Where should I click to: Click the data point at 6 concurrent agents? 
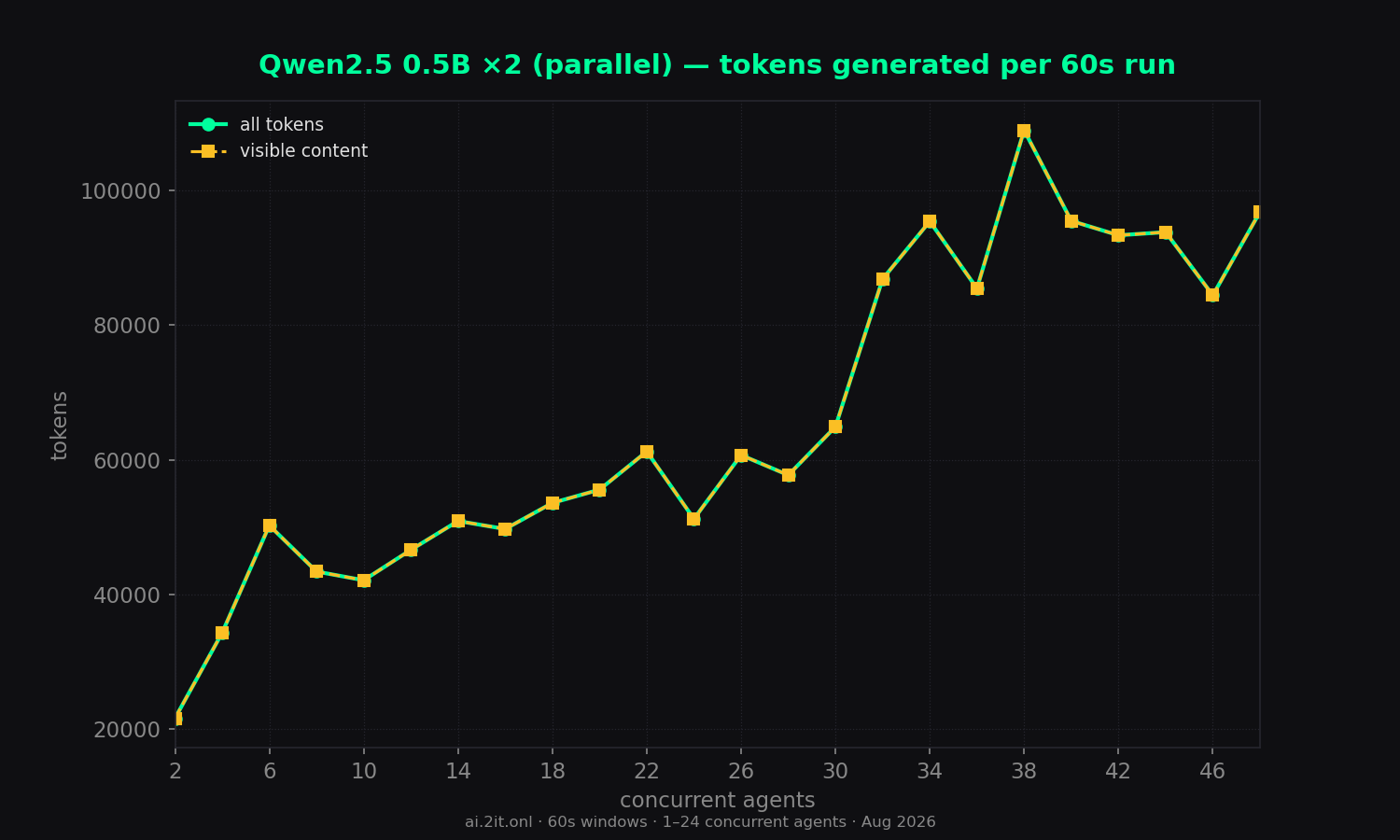click(x=270, y=526)
